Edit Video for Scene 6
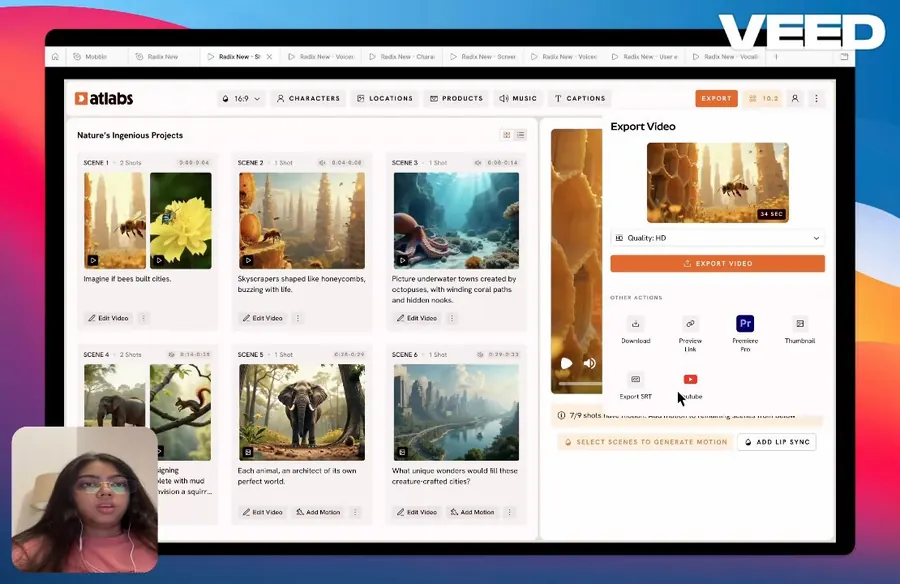 click(x=417, y=512)
